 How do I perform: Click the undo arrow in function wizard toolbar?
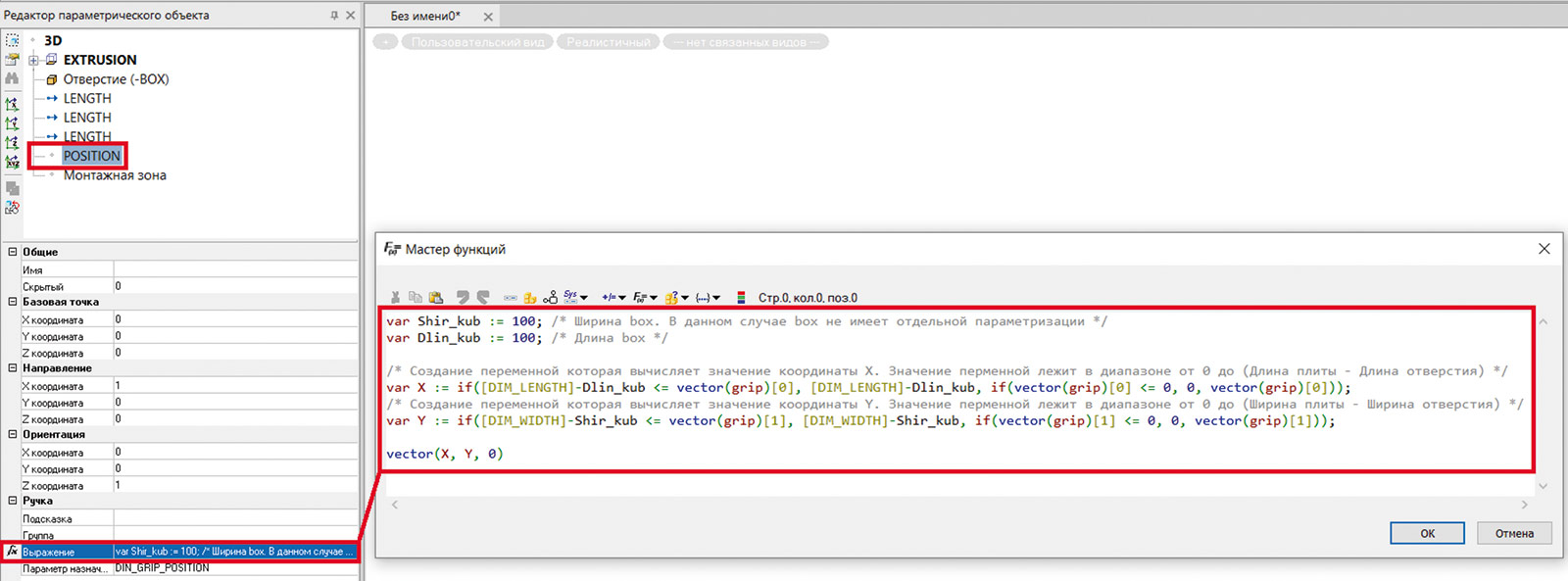(462, 297)
